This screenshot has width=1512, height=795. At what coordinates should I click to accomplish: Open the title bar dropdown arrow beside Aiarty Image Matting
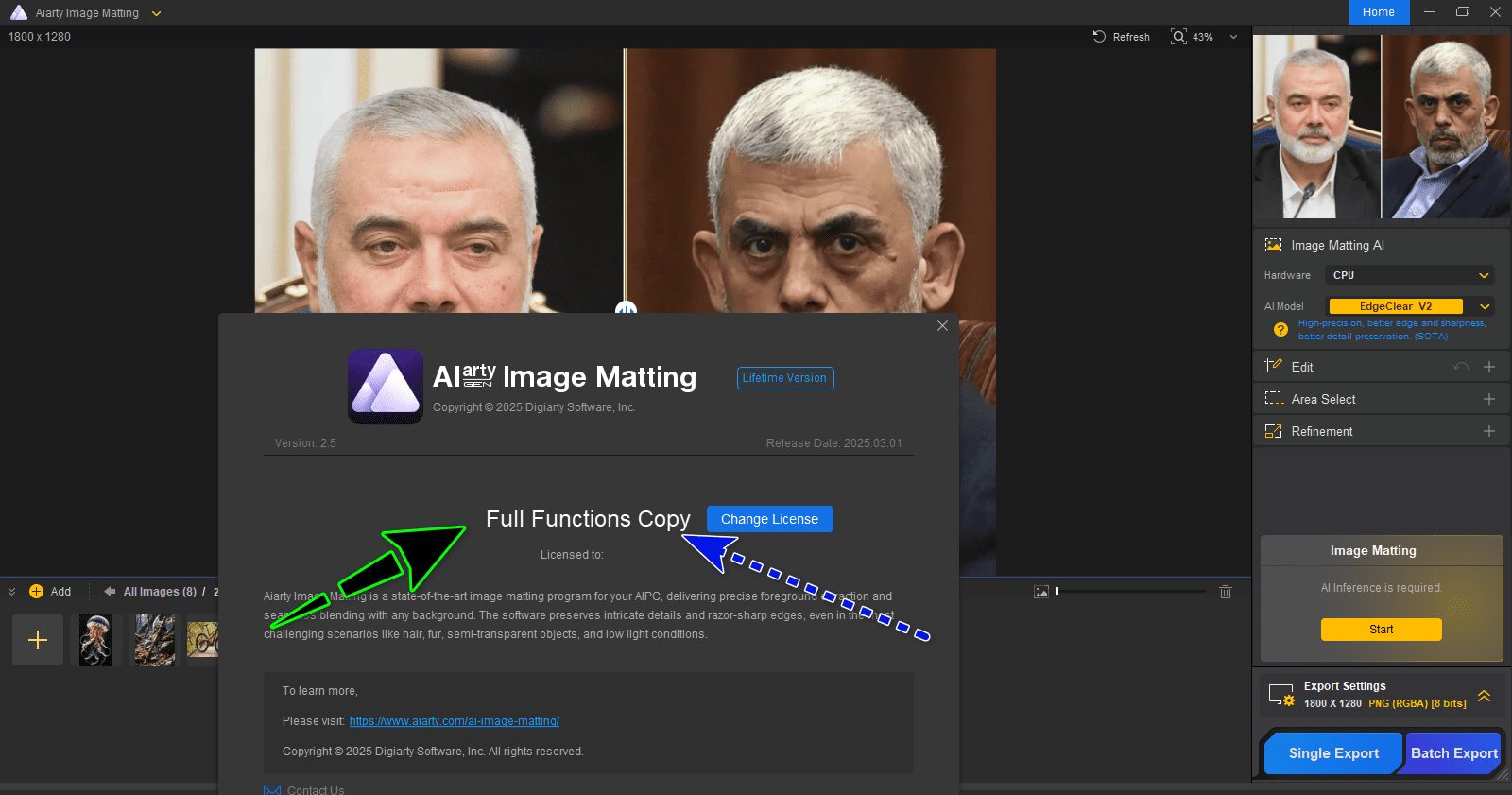coord(156,13)
